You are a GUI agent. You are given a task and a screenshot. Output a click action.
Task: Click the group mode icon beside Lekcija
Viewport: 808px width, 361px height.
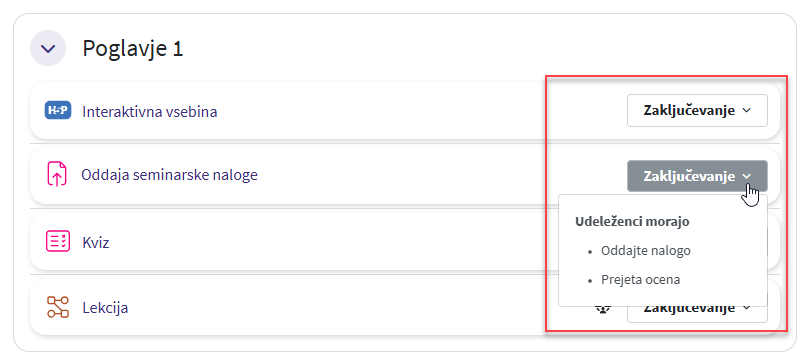pos(603,309)
